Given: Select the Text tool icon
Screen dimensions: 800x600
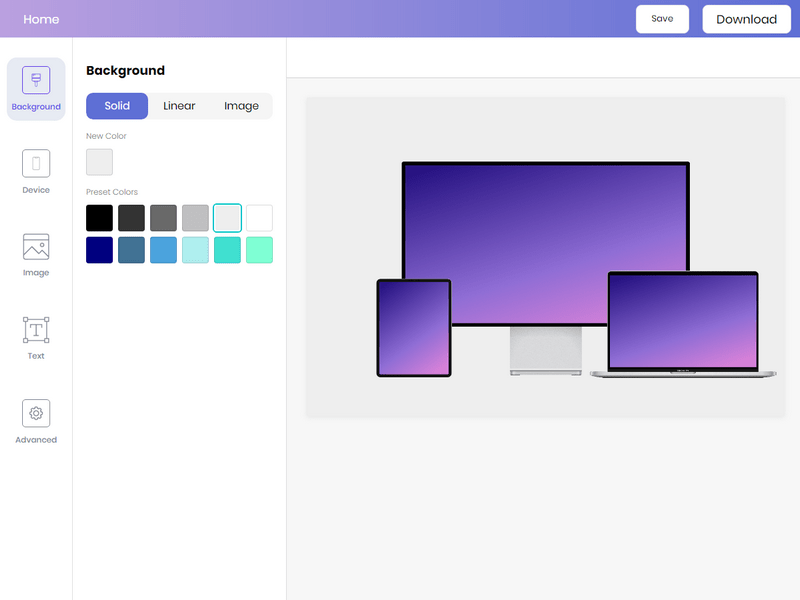Looking at the screenshot, I should click(36, 330).
